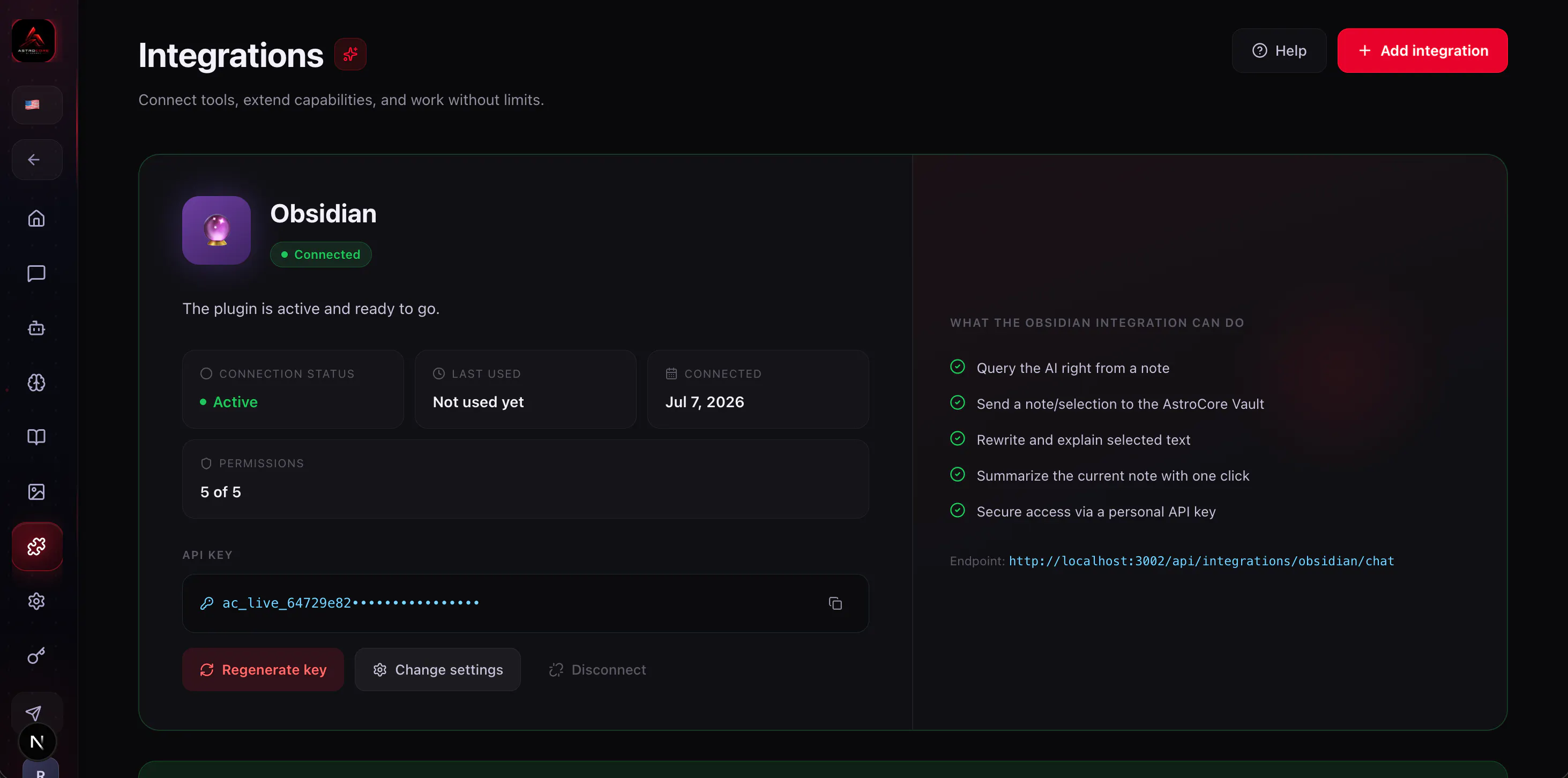Viewport: 1568px width, 778px height.
Task: Open Settings gear in the sidebar
Action: (x=36, y=602)
